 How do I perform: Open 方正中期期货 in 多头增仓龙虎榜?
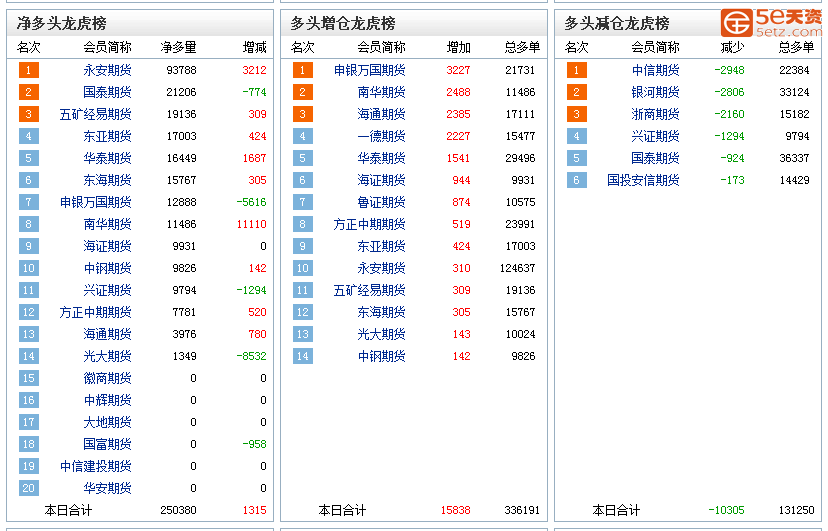pyautogui.click(x=370, y=224)
